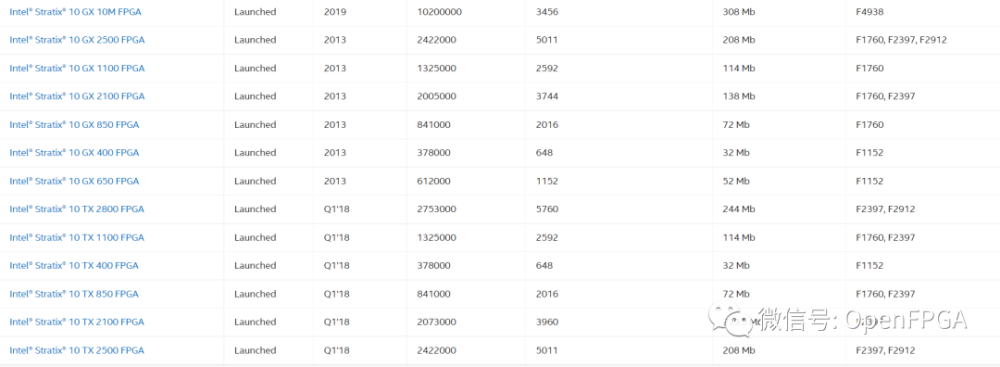1000x367 pixels.
Task: Open Intel Stratix 10 GX 2500 FPGA link
Action: (x=77, y=40)
